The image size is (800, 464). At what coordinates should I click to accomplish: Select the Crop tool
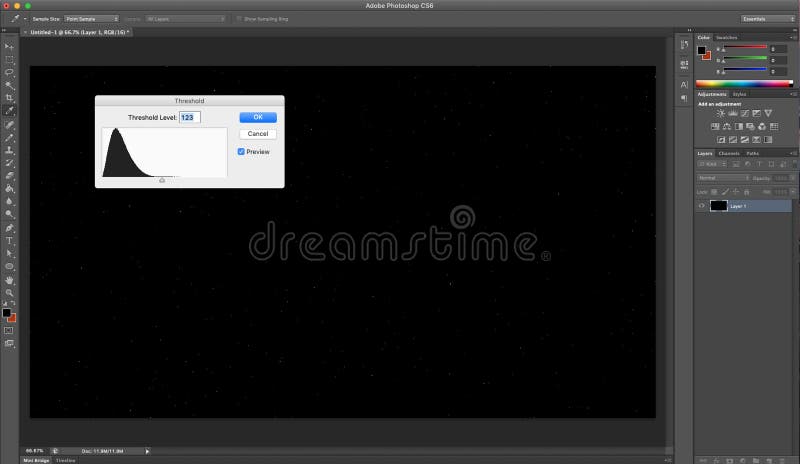click(9, 98)
